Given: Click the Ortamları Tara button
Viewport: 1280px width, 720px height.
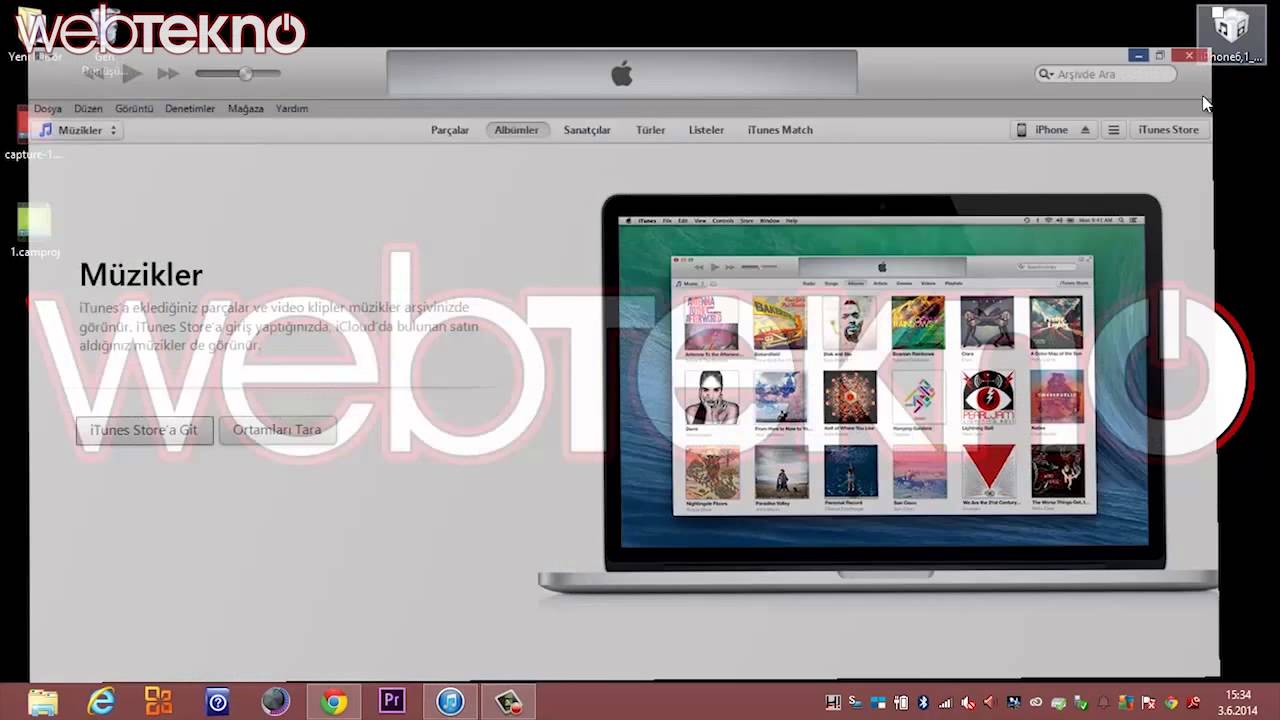Looking at the screenshot, I should tap(277, 430).
